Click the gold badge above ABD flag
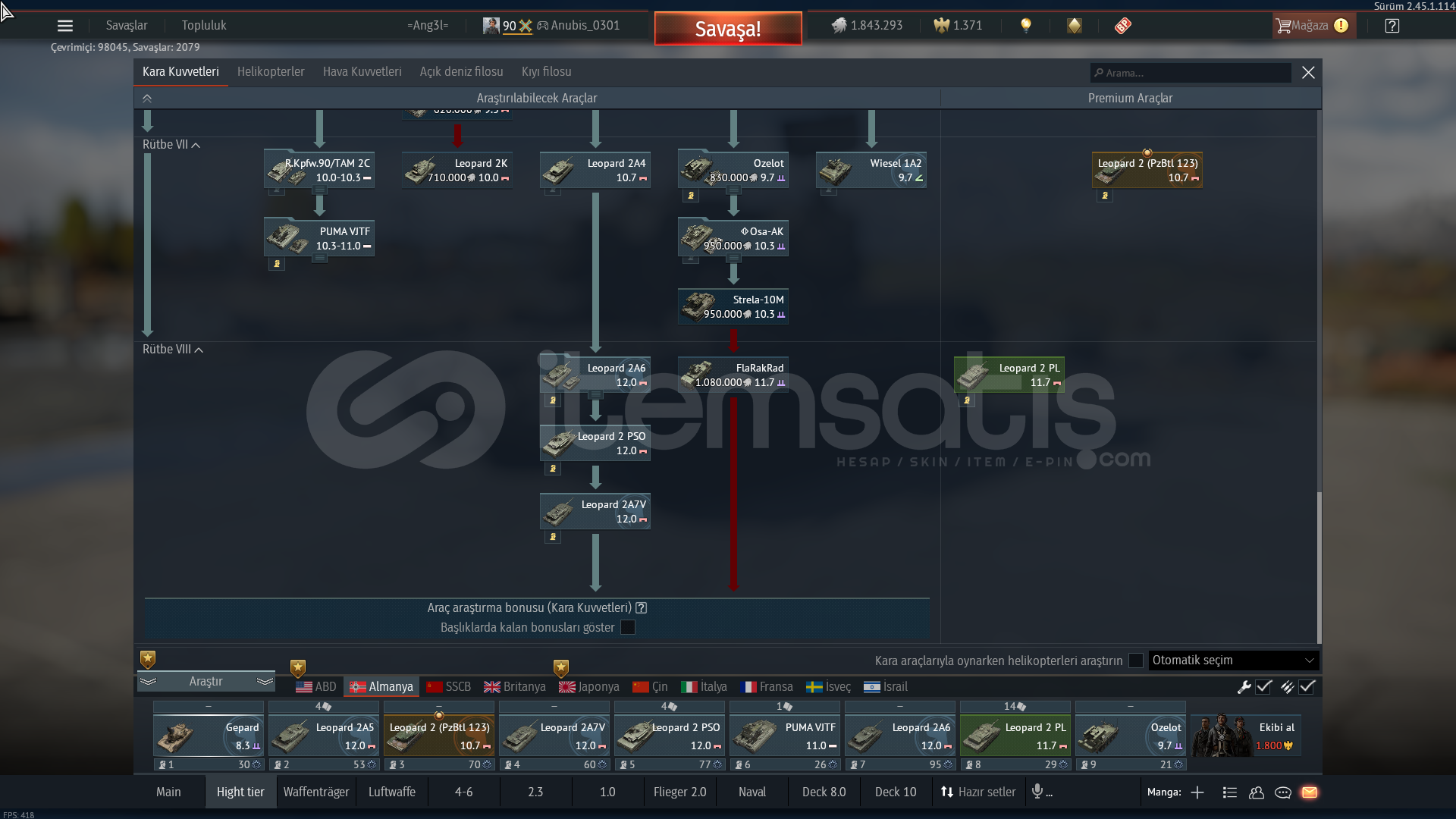 pos(298,668)
